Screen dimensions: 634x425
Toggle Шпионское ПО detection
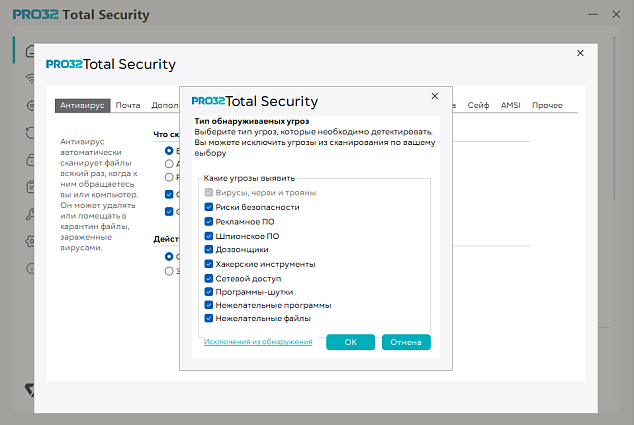pos(209,236)
